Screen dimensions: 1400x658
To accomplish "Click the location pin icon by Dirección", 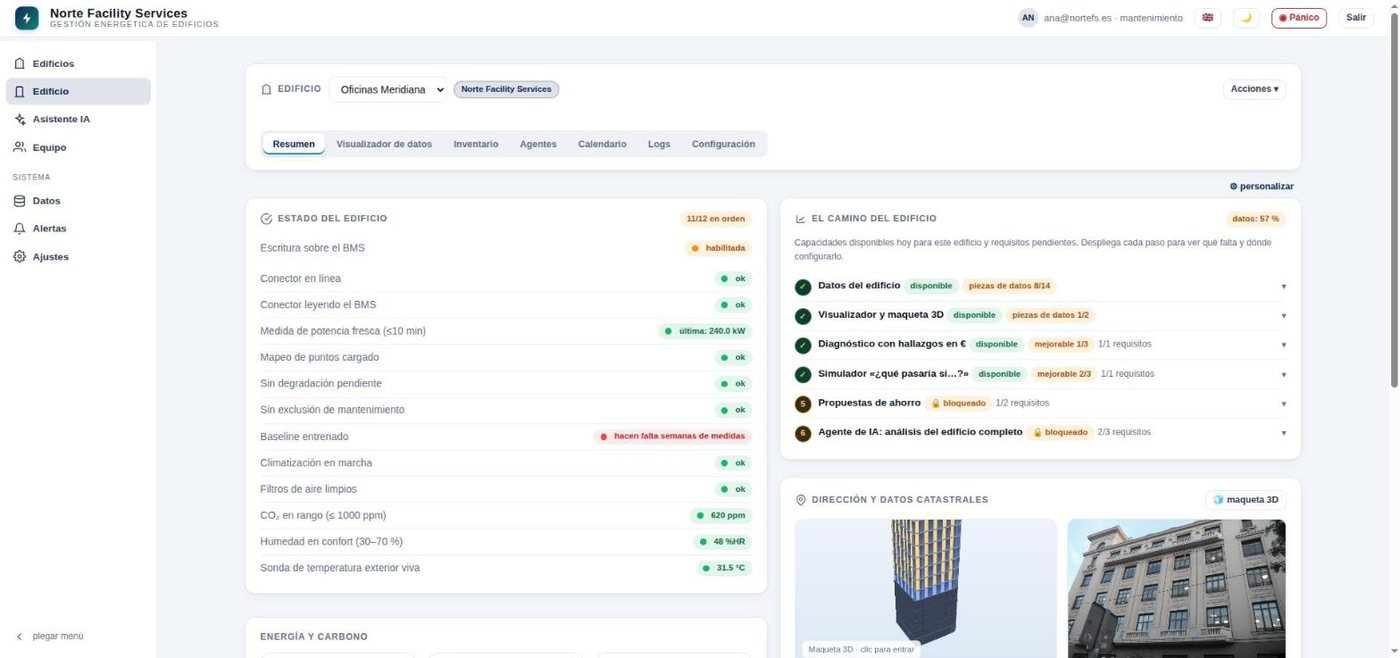I will coord(800,500).
